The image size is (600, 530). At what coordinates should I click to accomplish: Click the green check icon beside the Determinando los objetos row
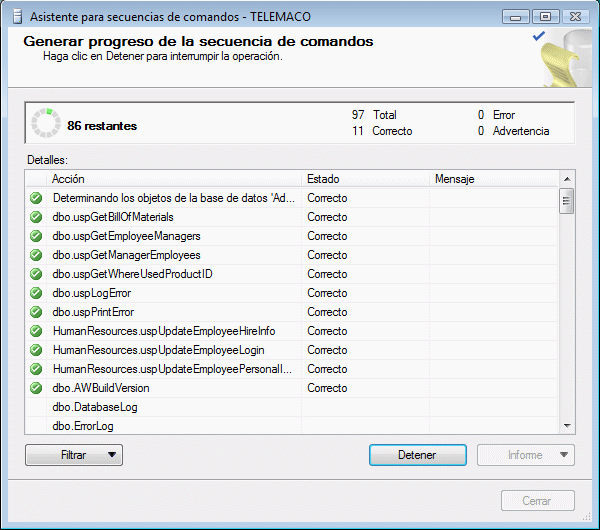[x=36, y=198]
